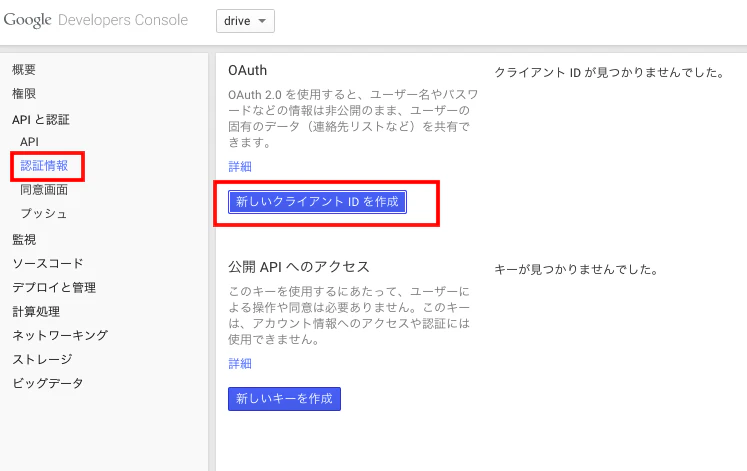The height and width of the screenshot is (471, 747).
Task: Open ネットワーキング in the sidebar
Action: (60, 335)
